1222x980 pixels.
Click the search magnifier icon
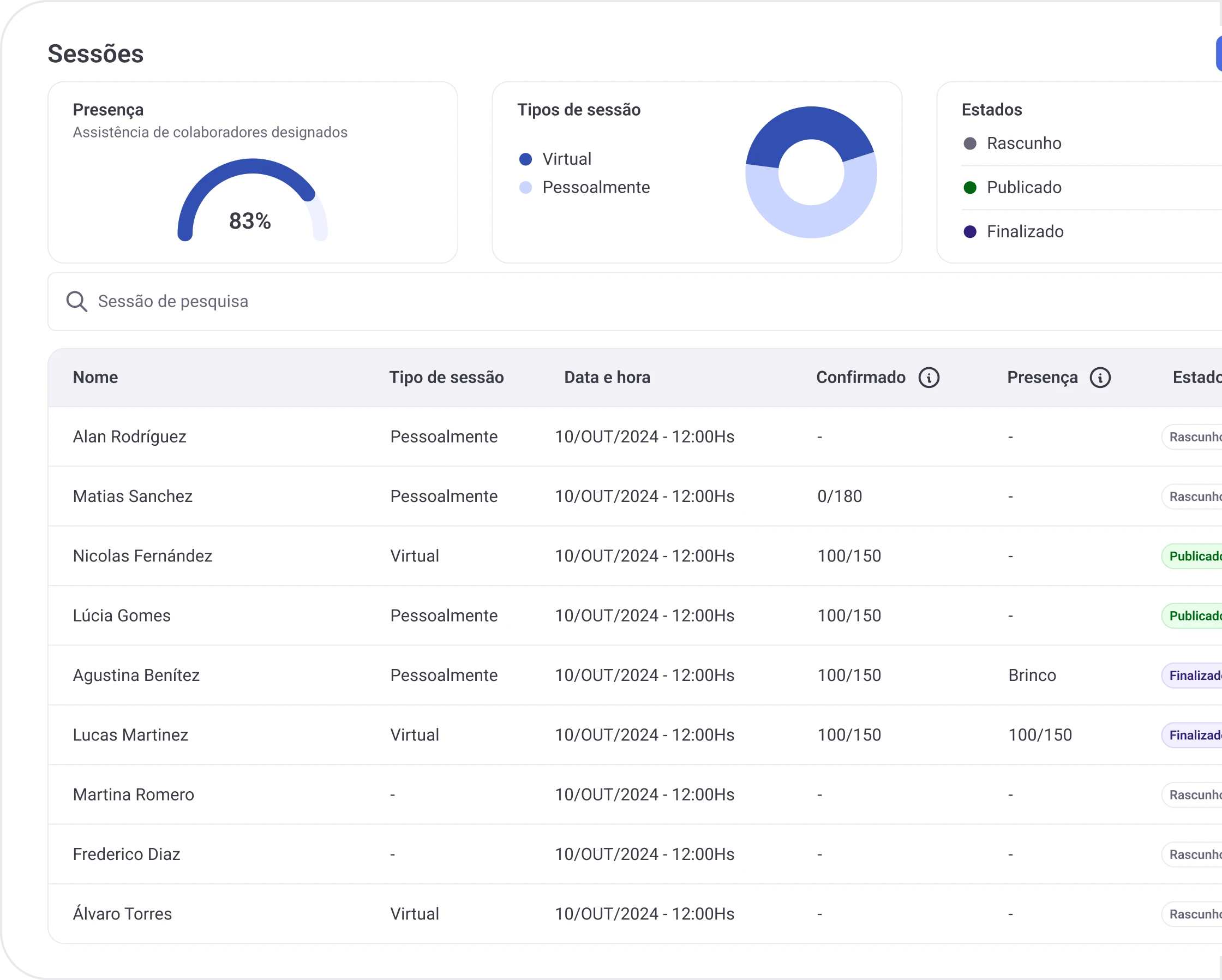[76, 302]
